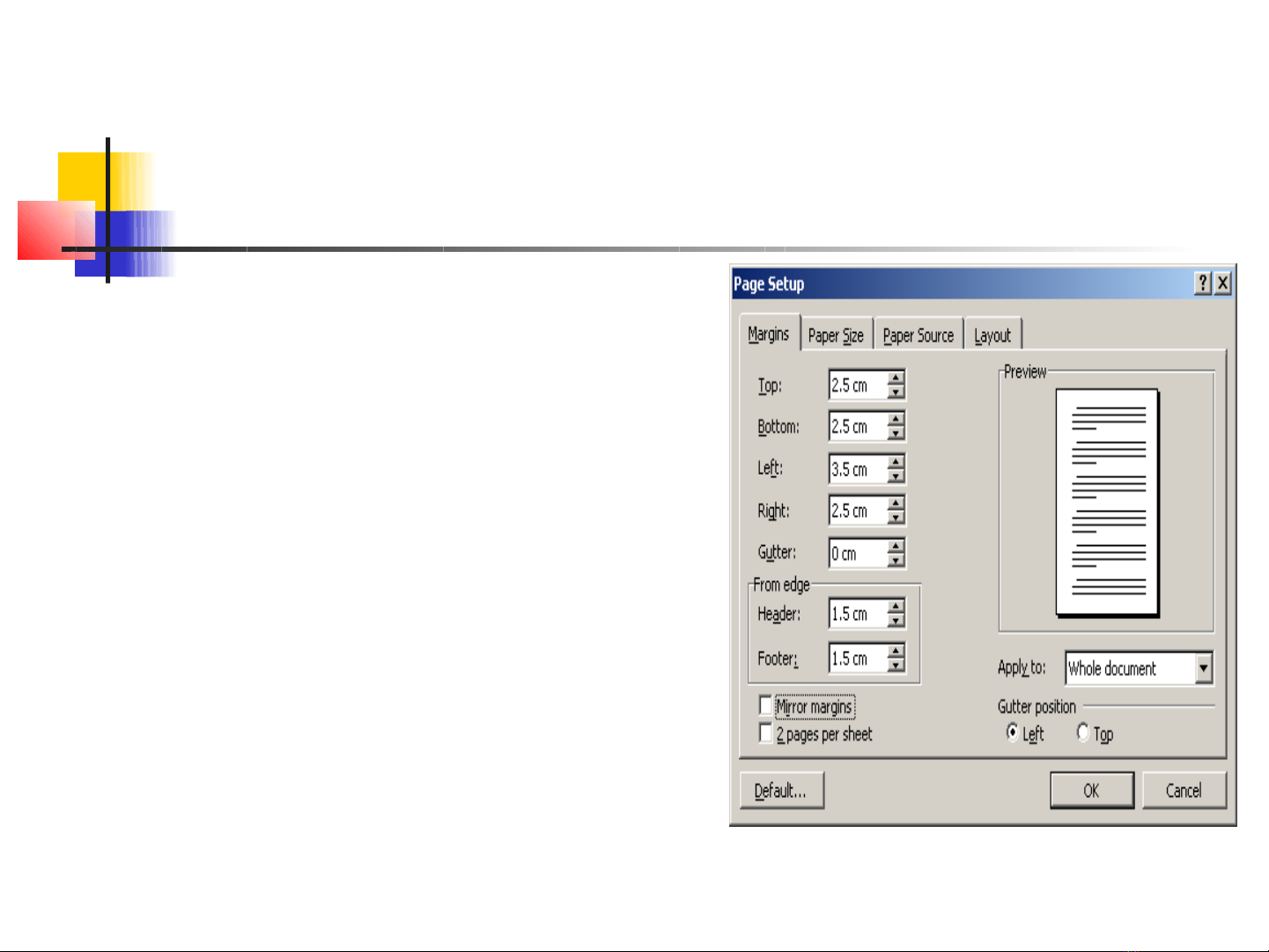Viewport: 1269px width, 952px height.
Task: Go to the Layout tab
Action: click(992, 336)
